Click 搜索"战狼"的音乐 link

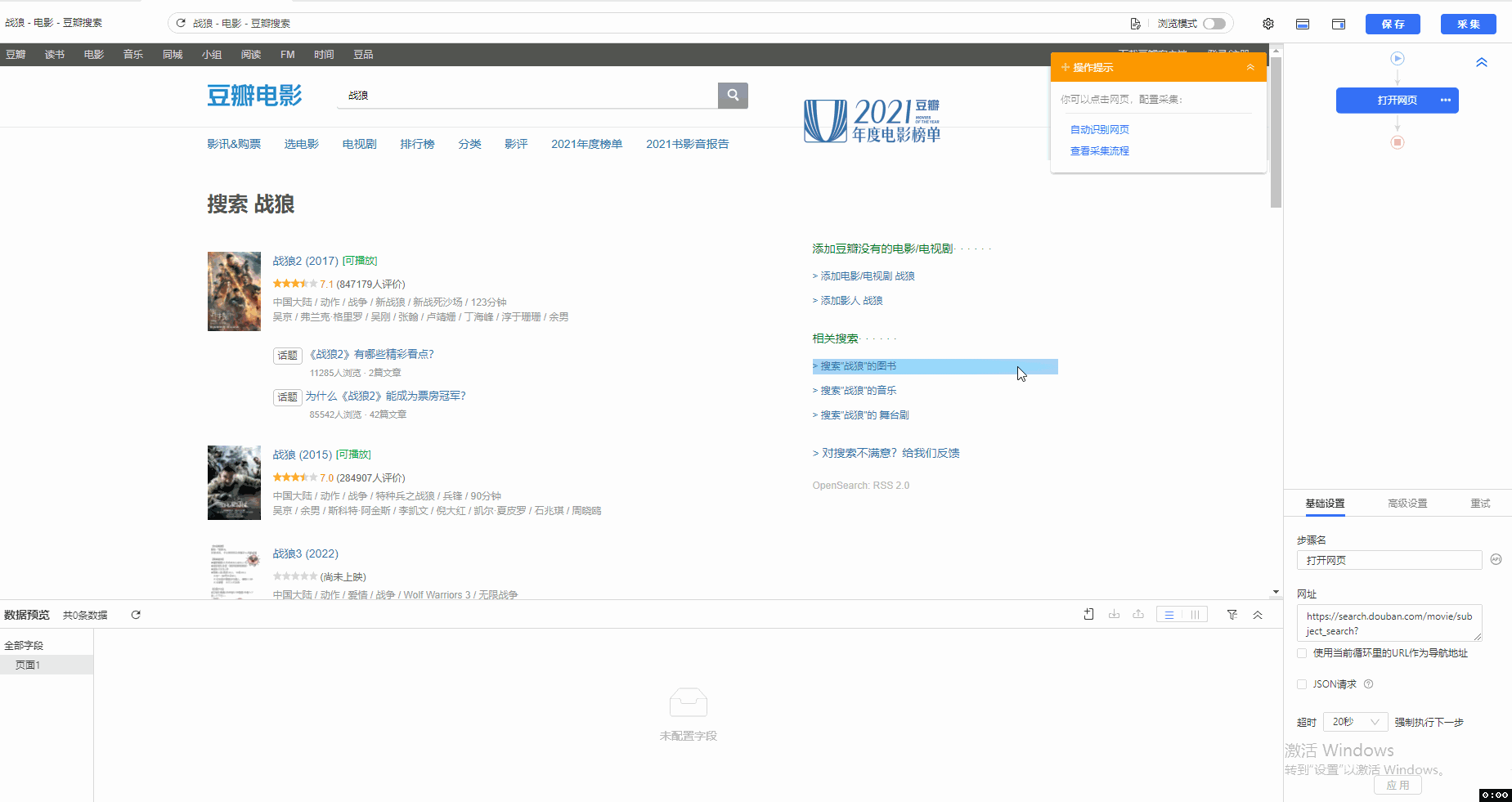(x=858, y=391)
